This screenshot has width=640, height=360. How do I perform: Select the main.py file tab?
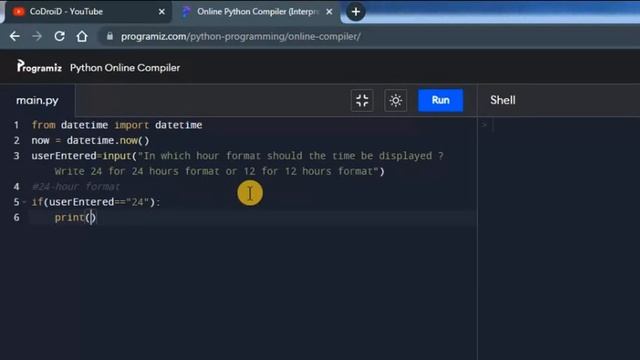pyautogui.click(x=37, y=100)
